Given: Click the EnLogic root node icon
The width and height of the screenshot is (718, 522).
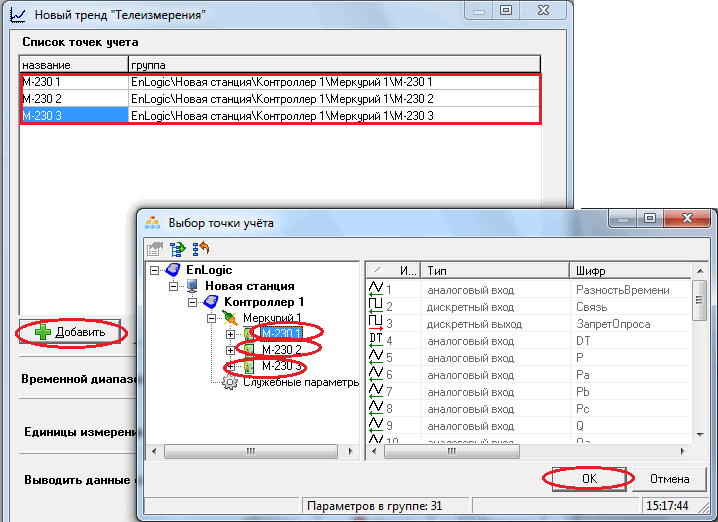Looking at the screenshot, I should 173,270.
